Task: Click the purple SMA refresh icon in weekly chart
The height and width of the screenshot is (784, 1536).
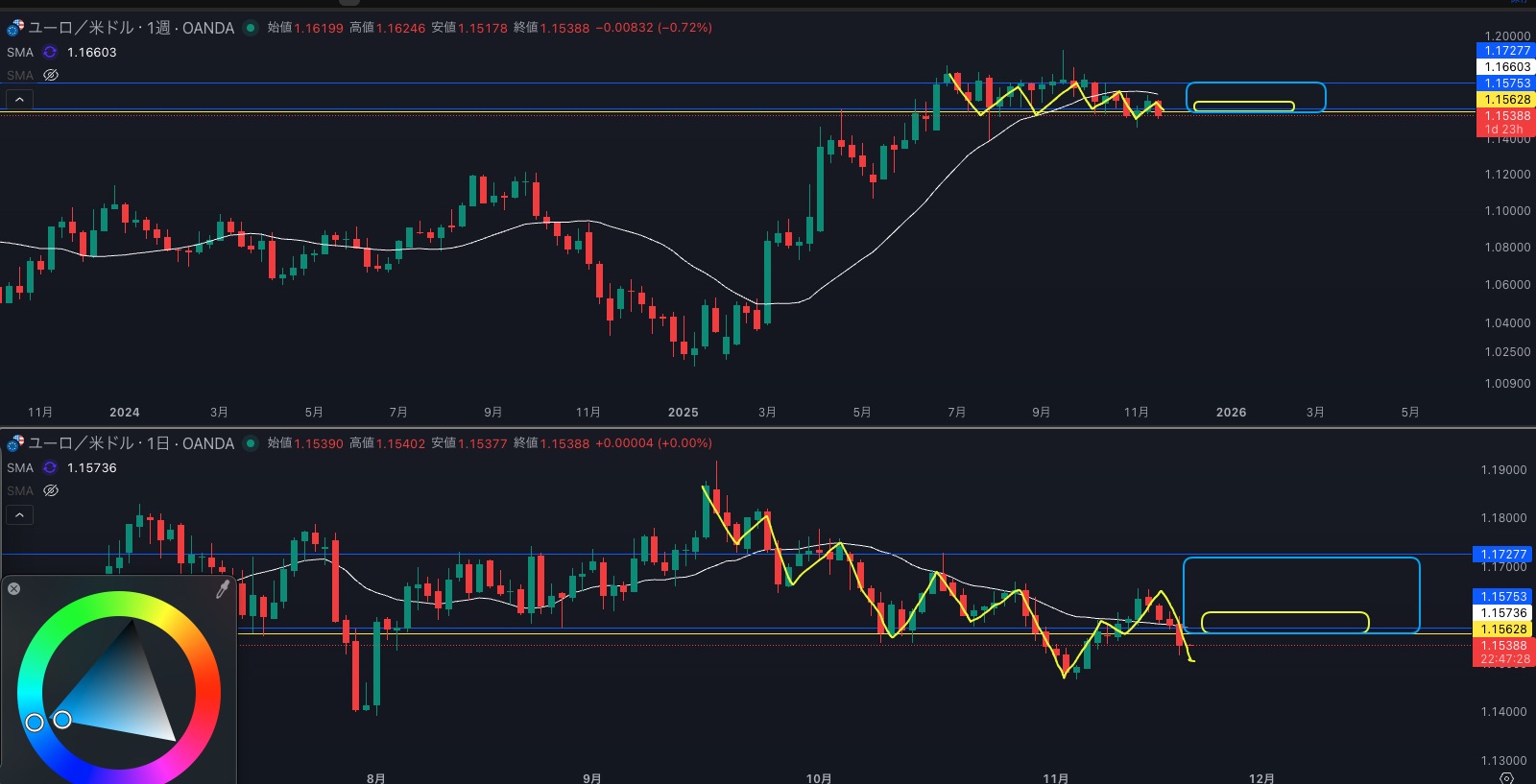Action: [50, 53]
